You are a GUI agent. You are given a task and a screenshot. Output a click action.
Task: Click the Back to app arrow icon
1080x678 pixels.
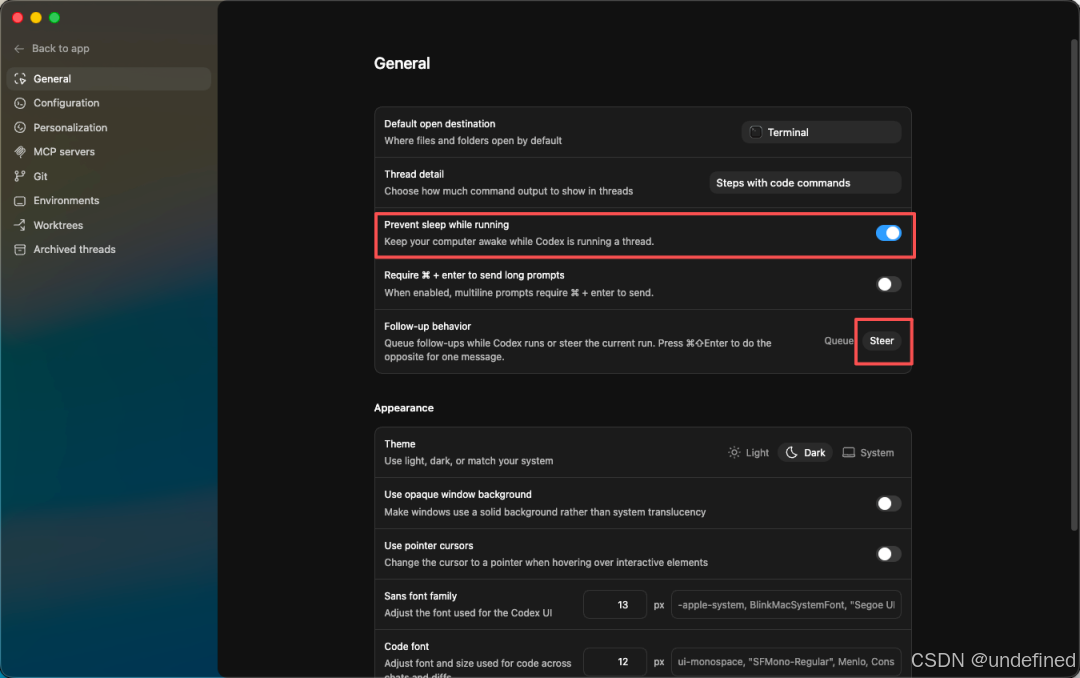click(19, 48)
